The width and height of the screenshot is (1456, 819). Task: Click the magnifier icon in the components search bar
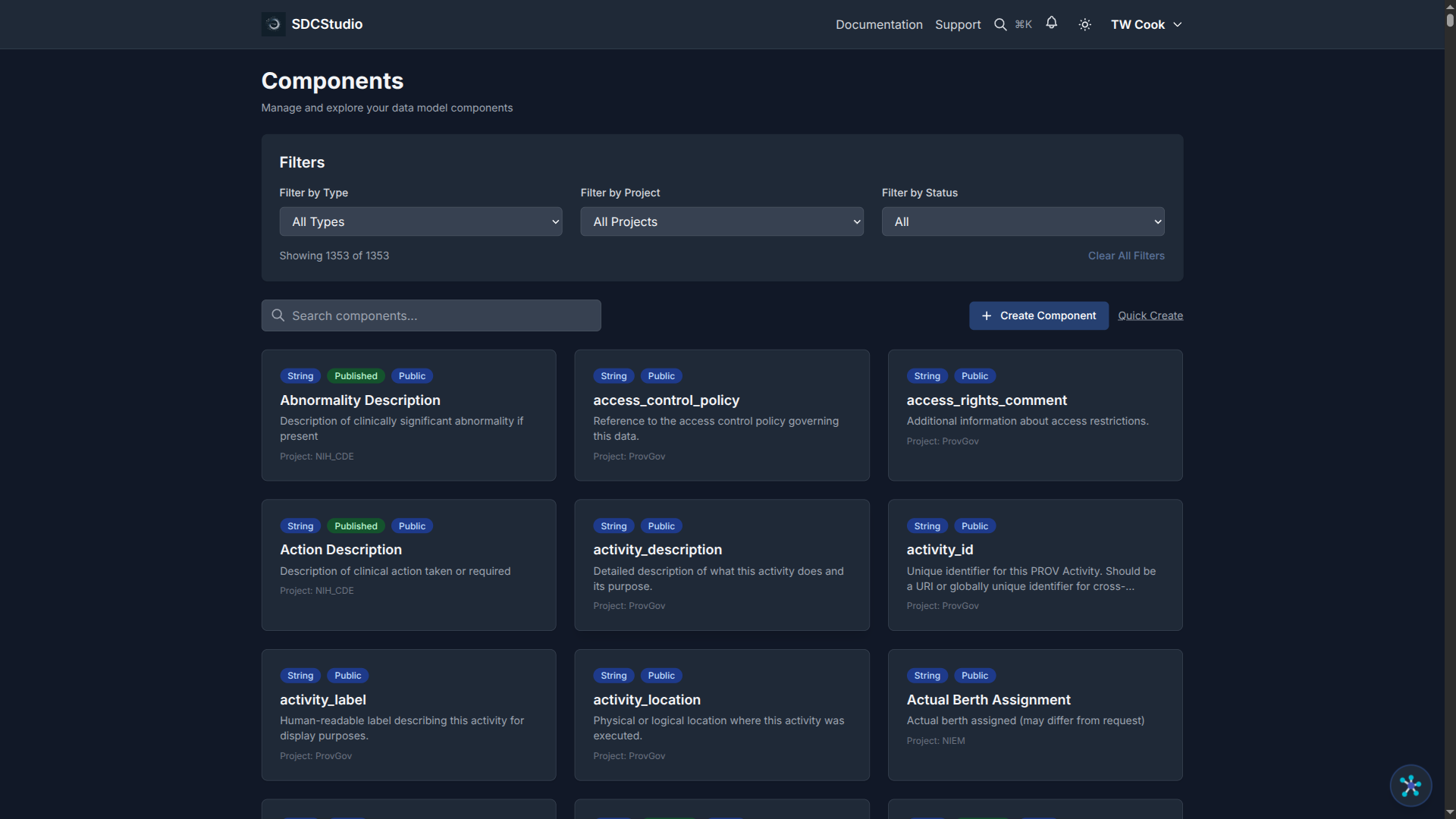click(278, 315)
